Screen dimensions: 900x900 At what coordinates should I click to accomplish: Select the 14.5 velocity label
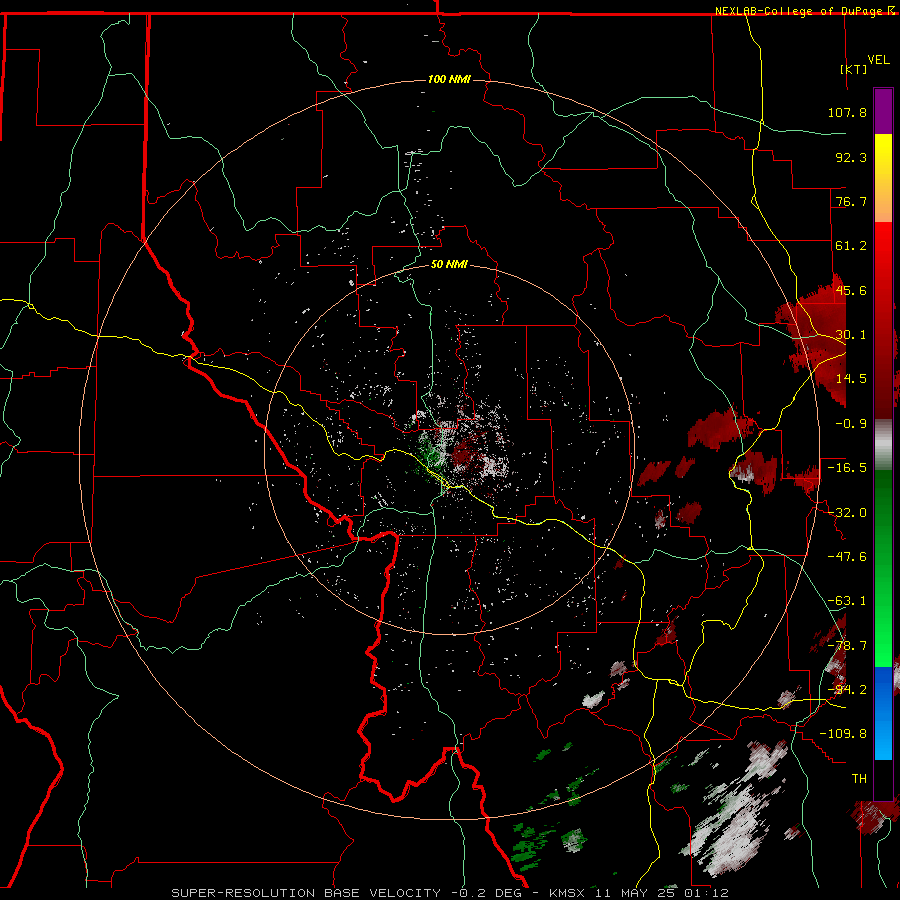pos(851,379)
